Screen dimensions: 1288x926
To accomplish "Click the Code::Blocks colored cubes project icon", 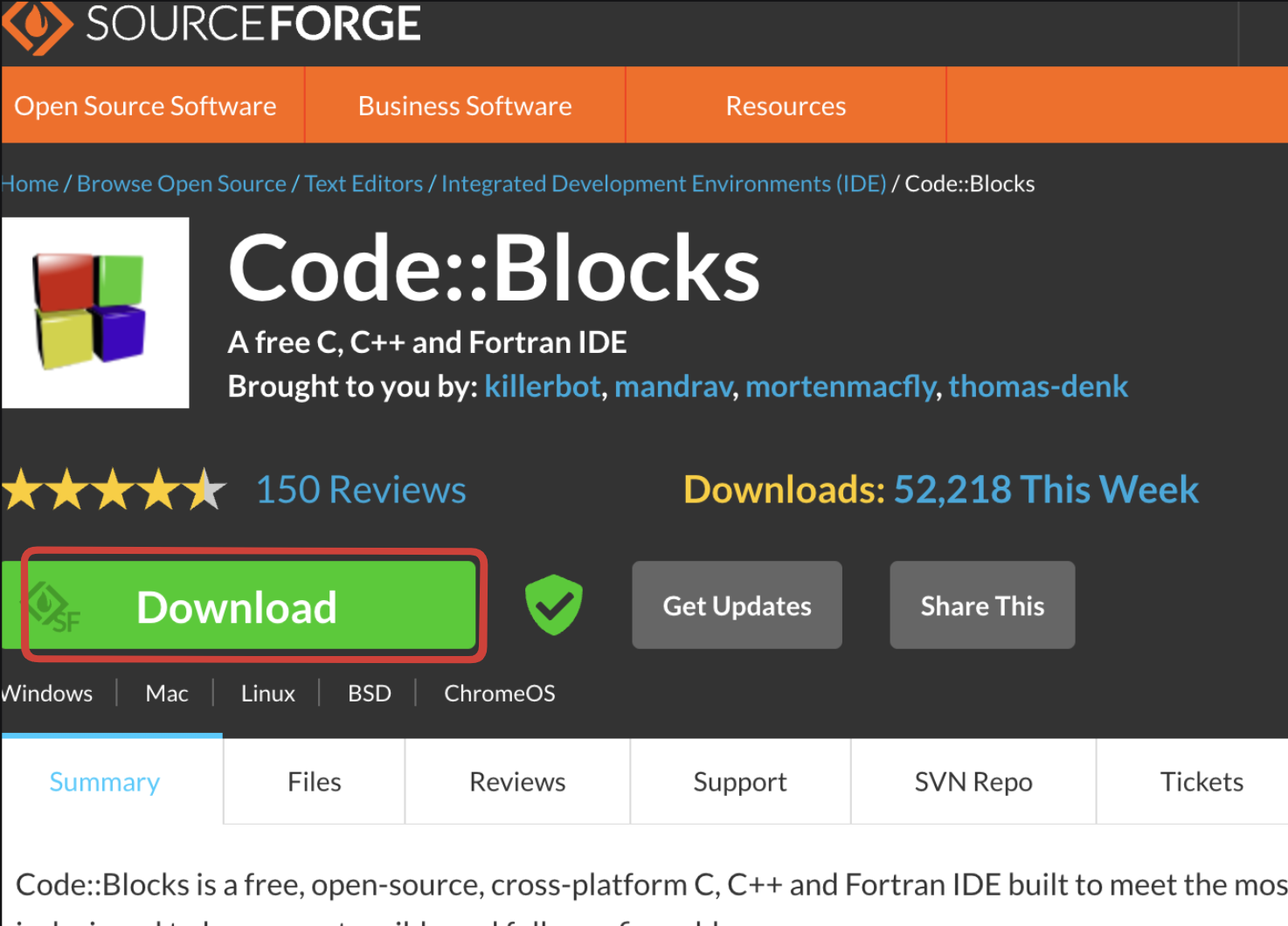I will pos(94,312).
